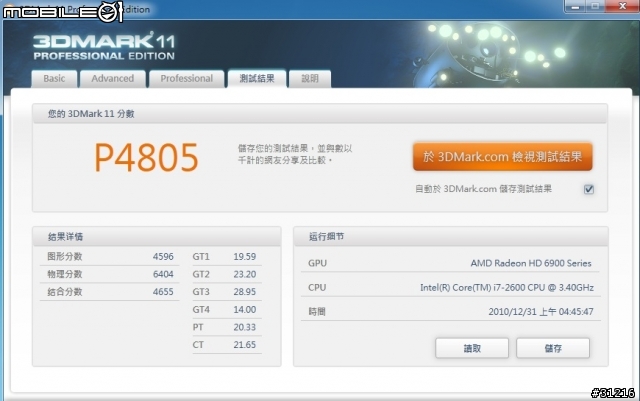The image size is (640, 401).
Task: Click the 讀取 load button
Action: click(472, 348)
